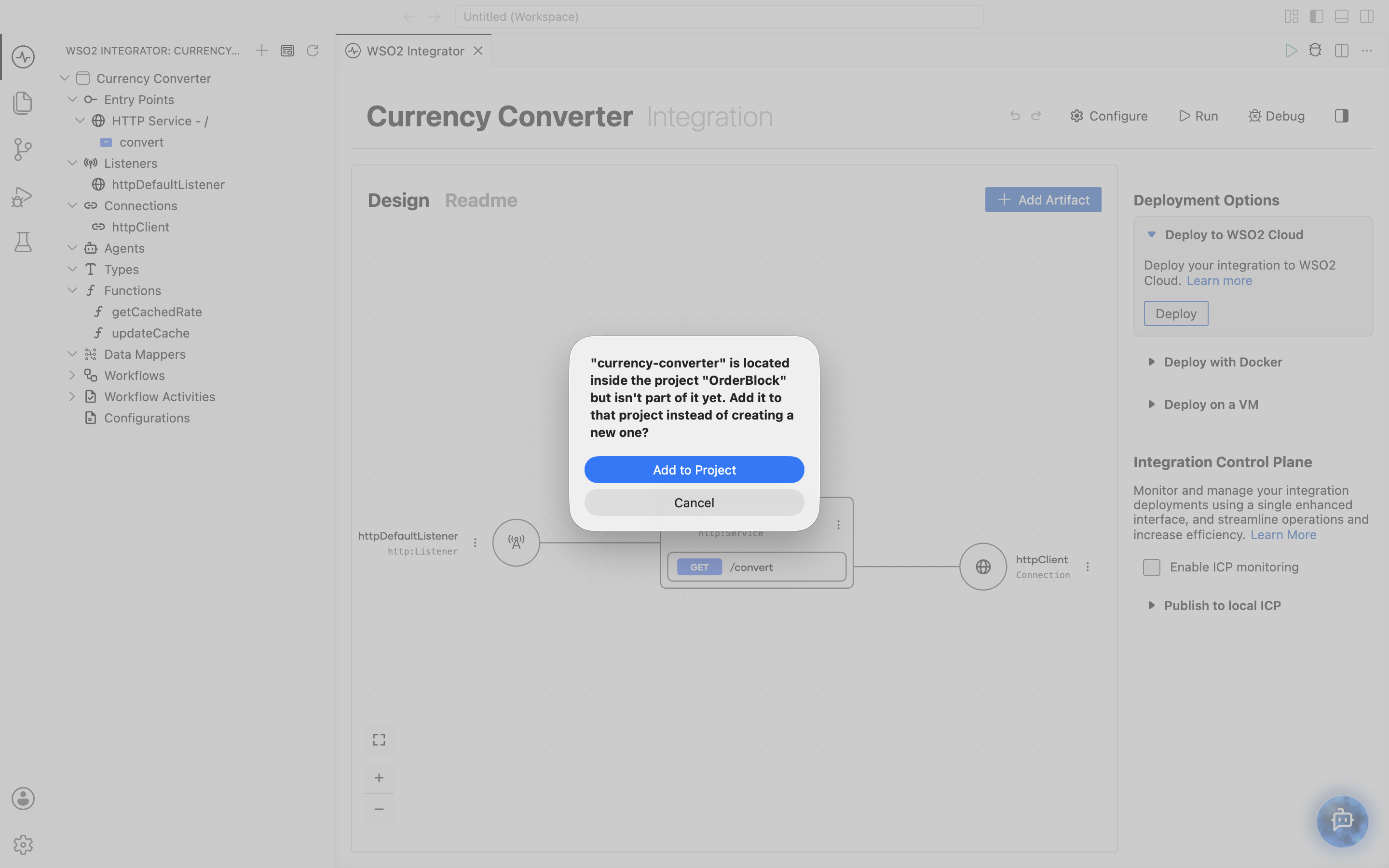Expand Deploy on a VM section

click(1151, 404)
